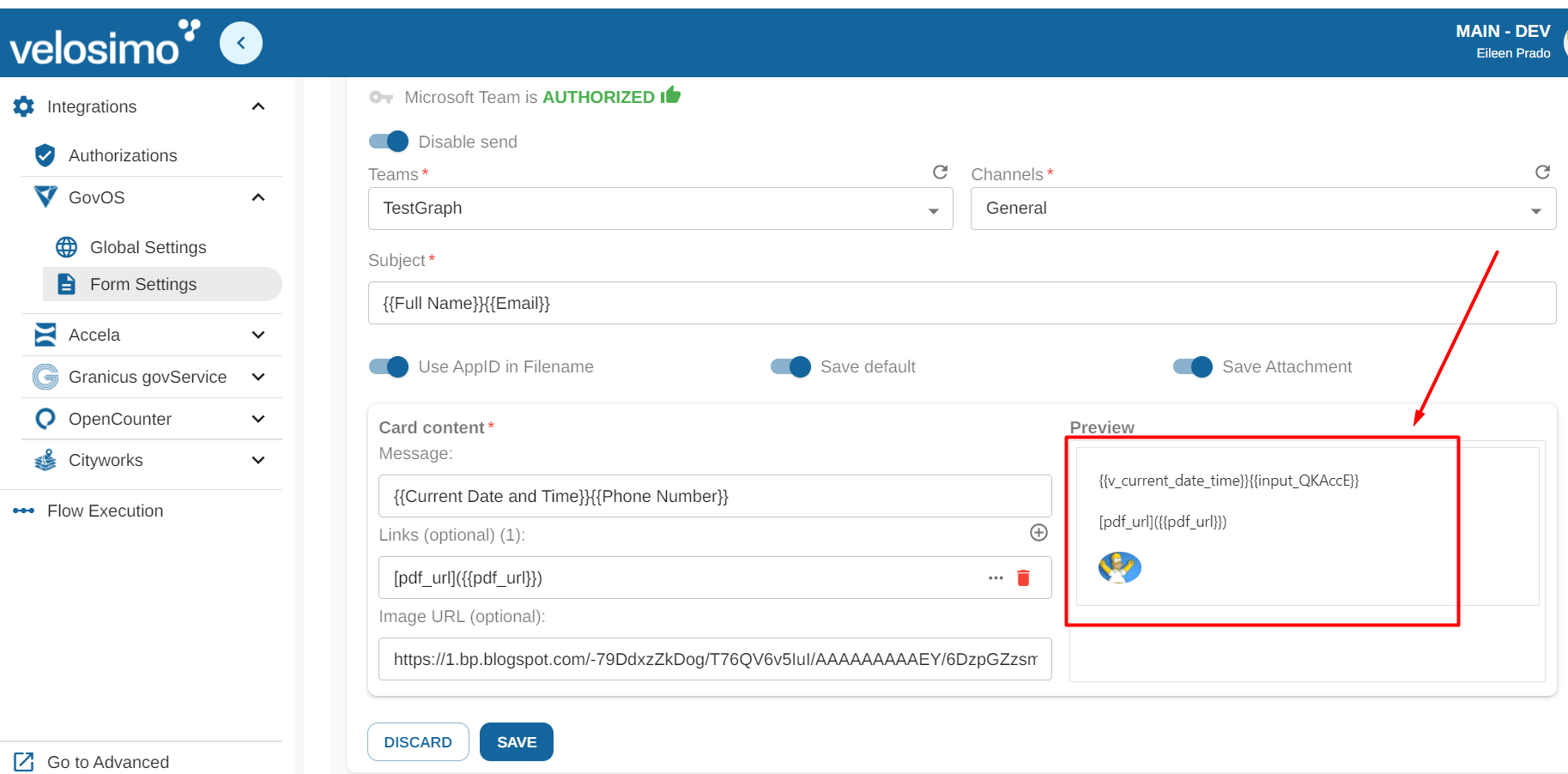This screenshot has width=1568, height=774.
Task: Collapse the Integrations section chevron
Action: [258, 106]
